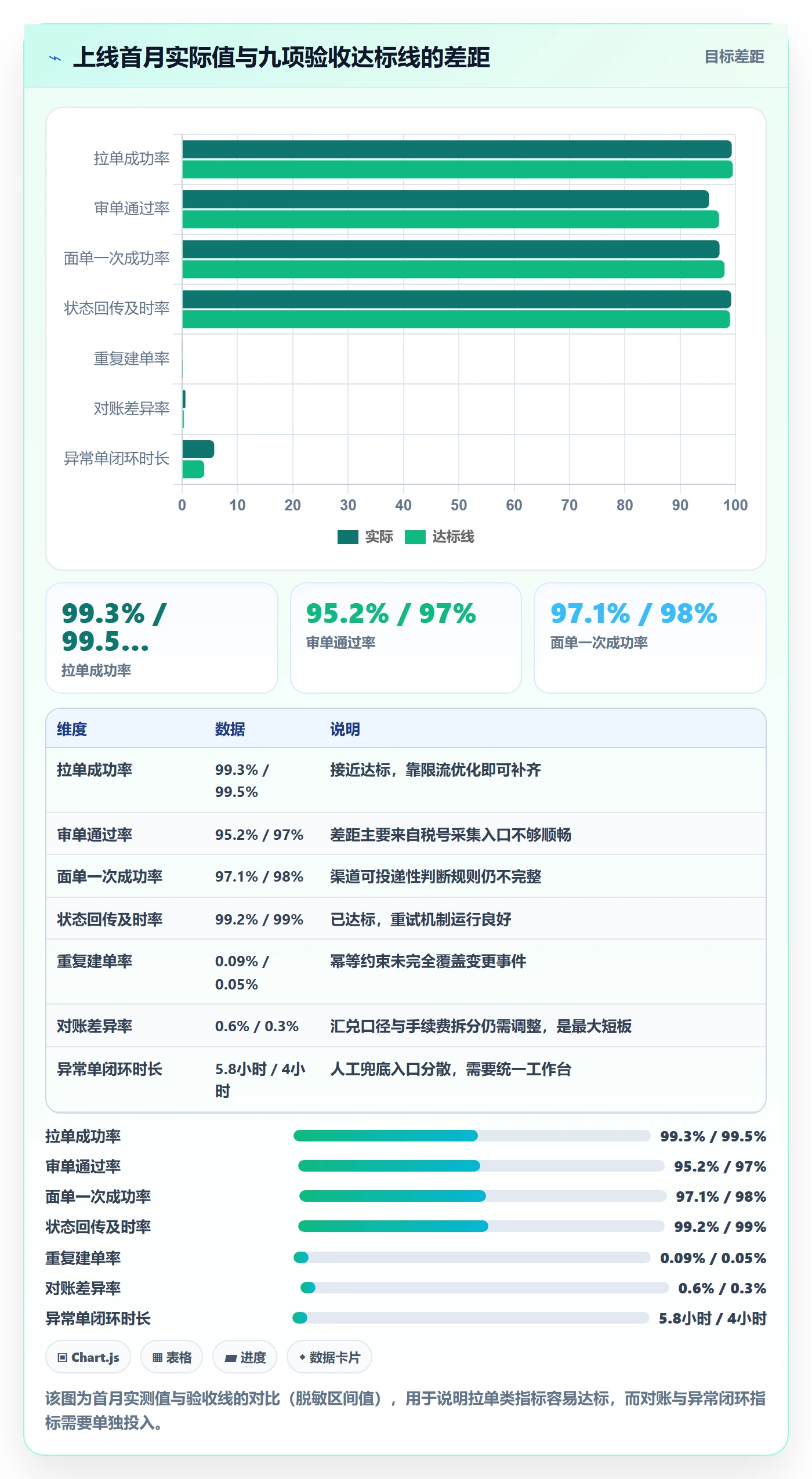Click the Chart.js chip
This screenshot has width=812, height=1479.
click(88, 1357)
